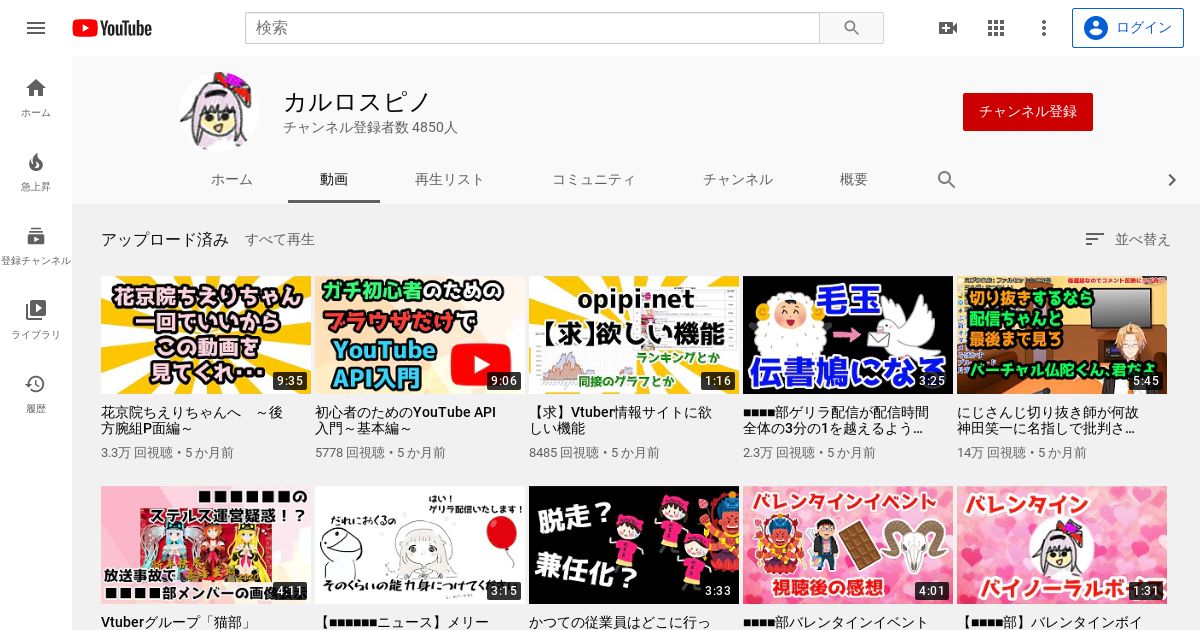1200x630 pixels.
Task: Click the カルロスピノ channel name
Action: (x=357, y=101)
